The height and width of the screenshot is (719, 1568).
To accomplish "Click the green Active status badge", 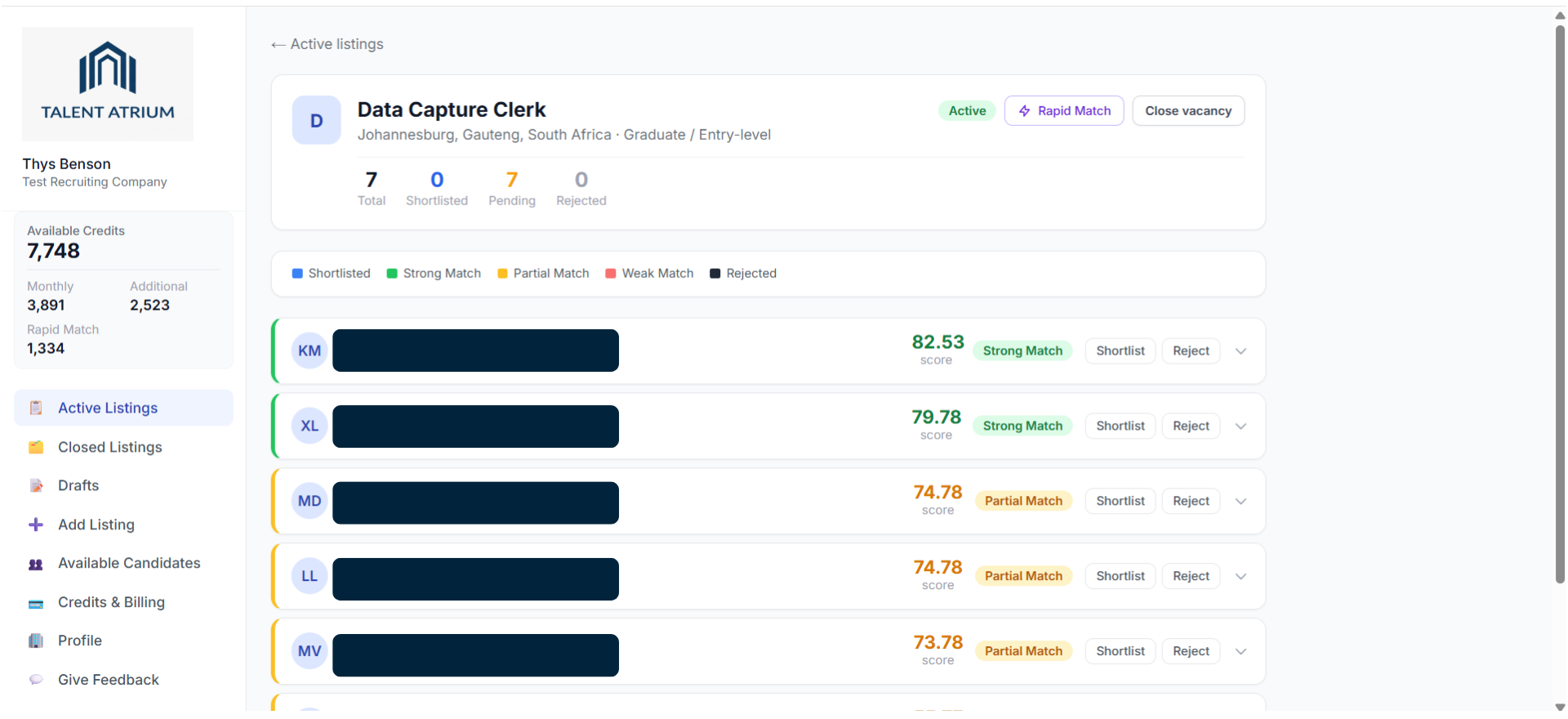I will click(967, 111).
